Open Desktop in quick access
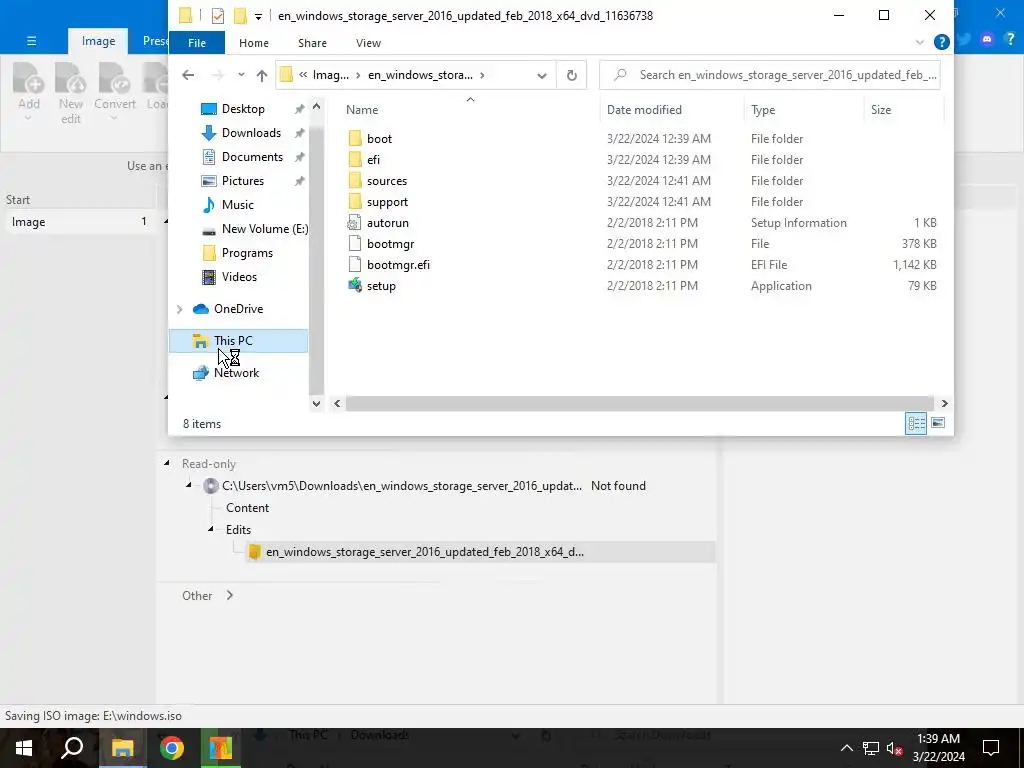The image size is (1024, 768). (243, 109)
